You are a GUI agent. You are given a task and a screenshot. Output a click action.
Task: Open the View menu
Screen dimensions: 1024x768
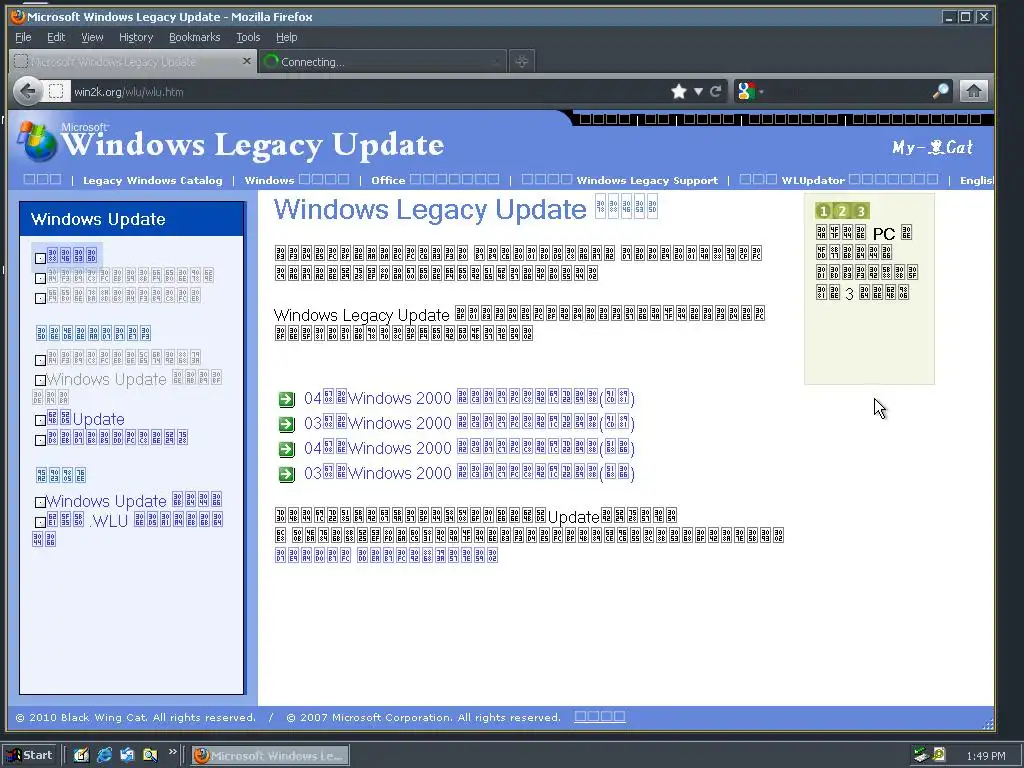pyautogui.click(x=92, y=37)
